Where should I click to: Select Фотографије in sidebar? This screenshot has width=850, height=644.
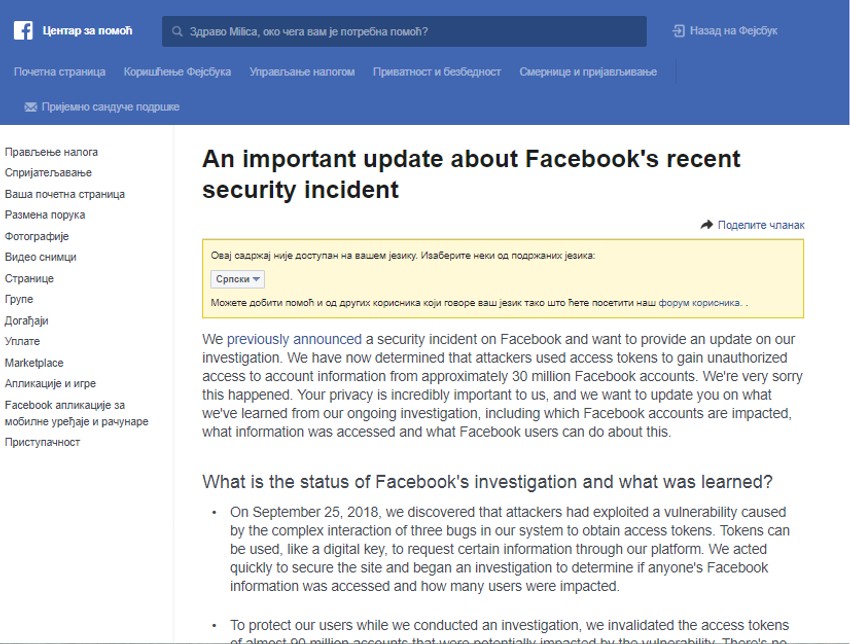click(37, 236)
